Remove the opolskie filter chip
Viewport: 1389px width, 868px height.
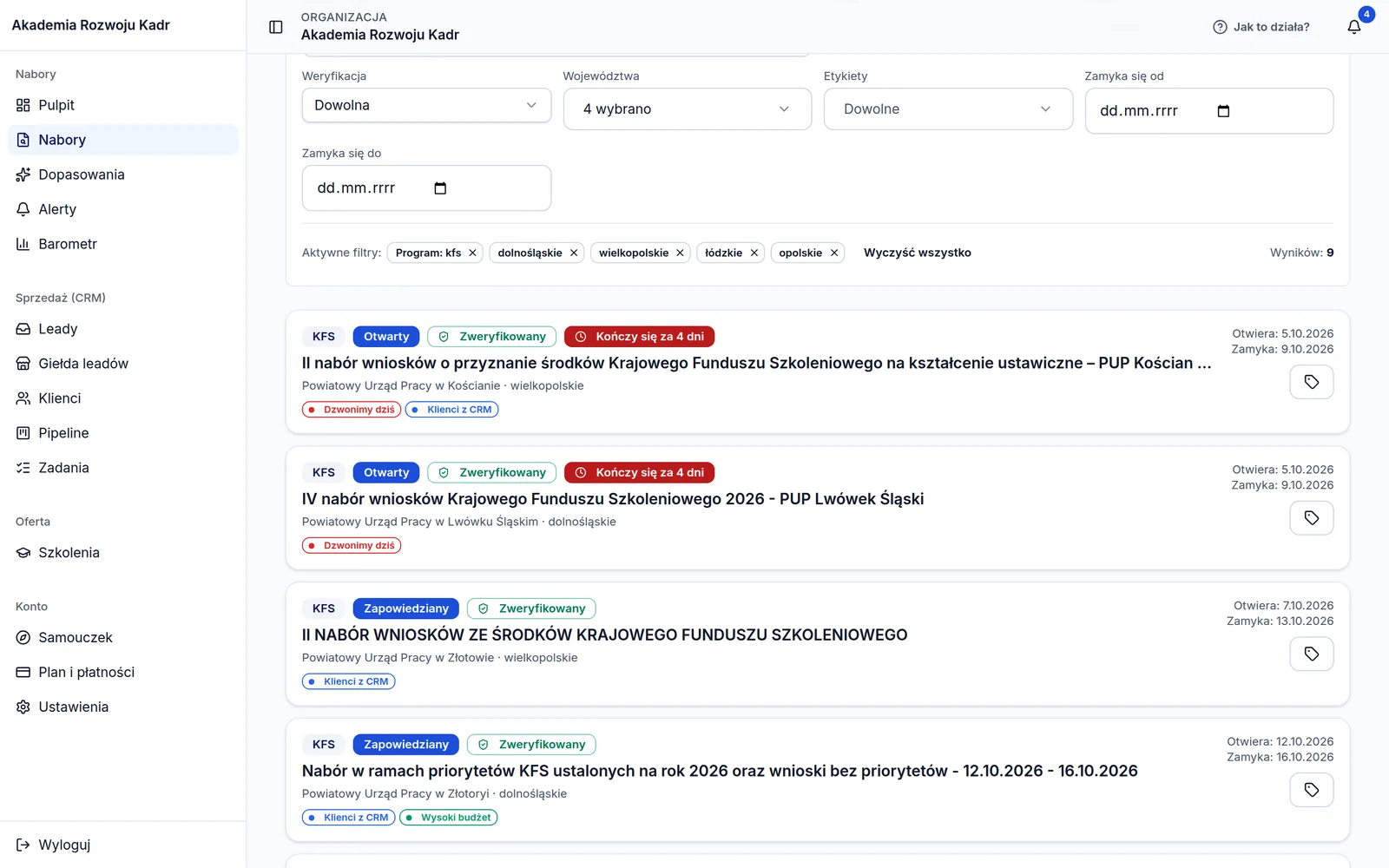pos(834,253)
